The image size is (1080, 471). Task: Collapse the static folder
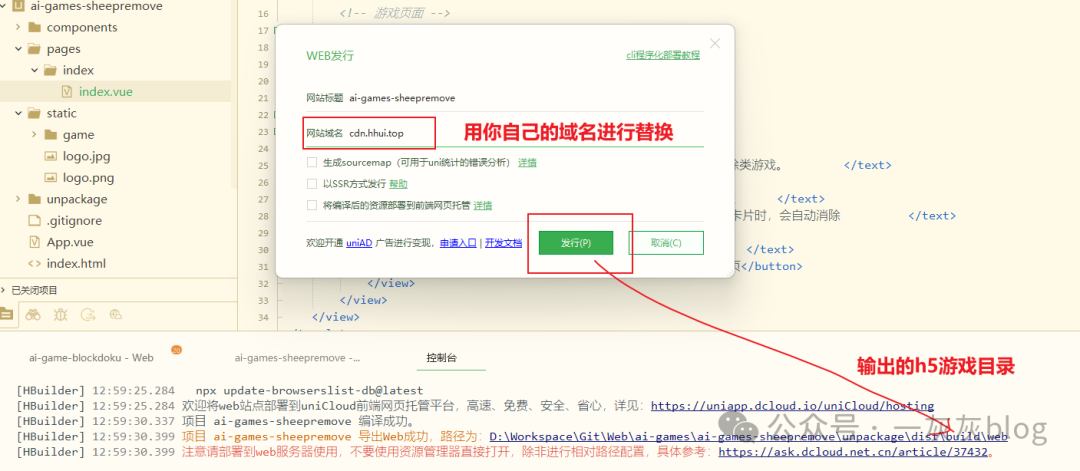click(18, 113)
